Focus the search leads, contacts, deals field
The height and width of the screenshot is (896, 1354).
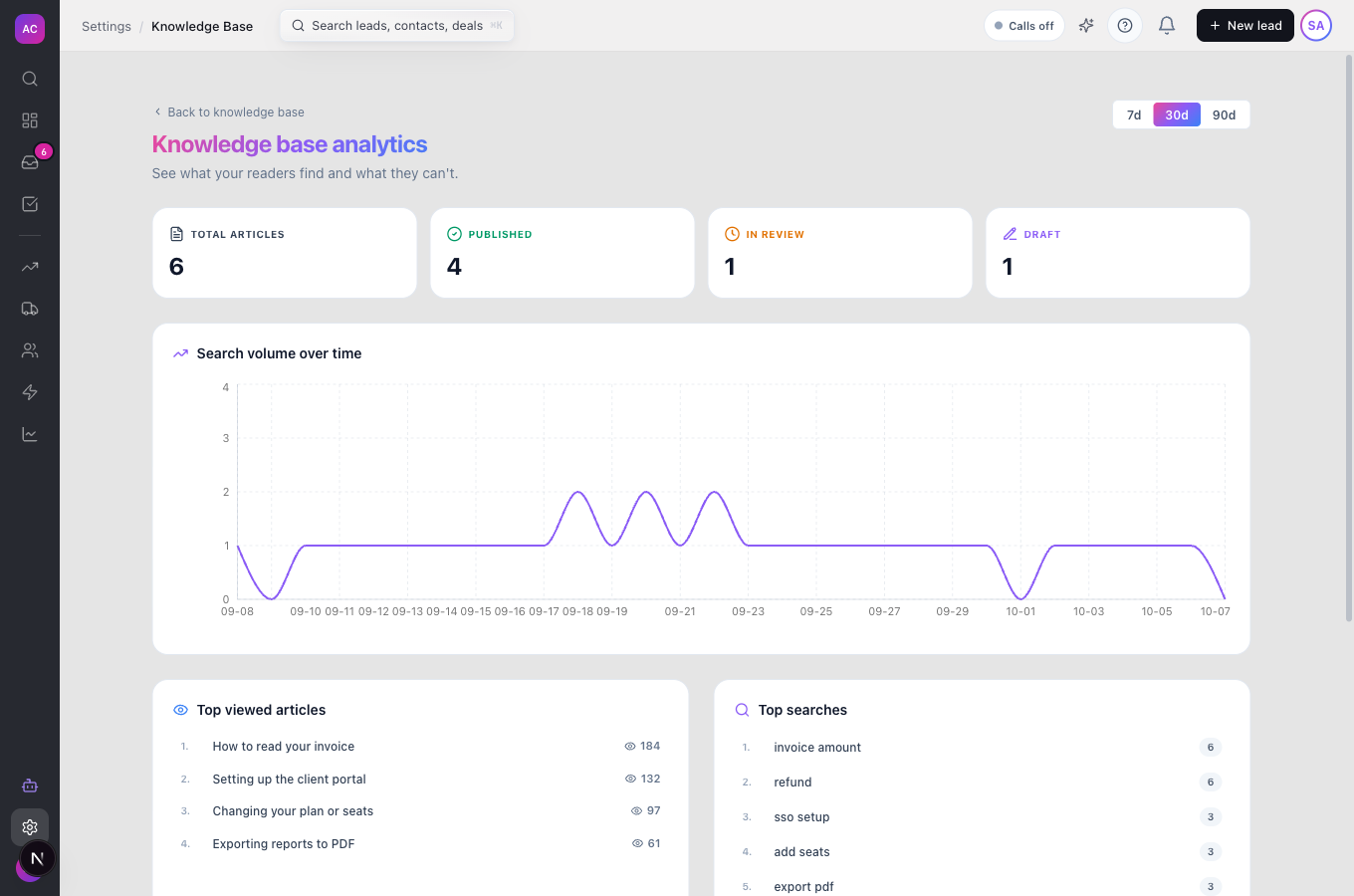(397, 26)
